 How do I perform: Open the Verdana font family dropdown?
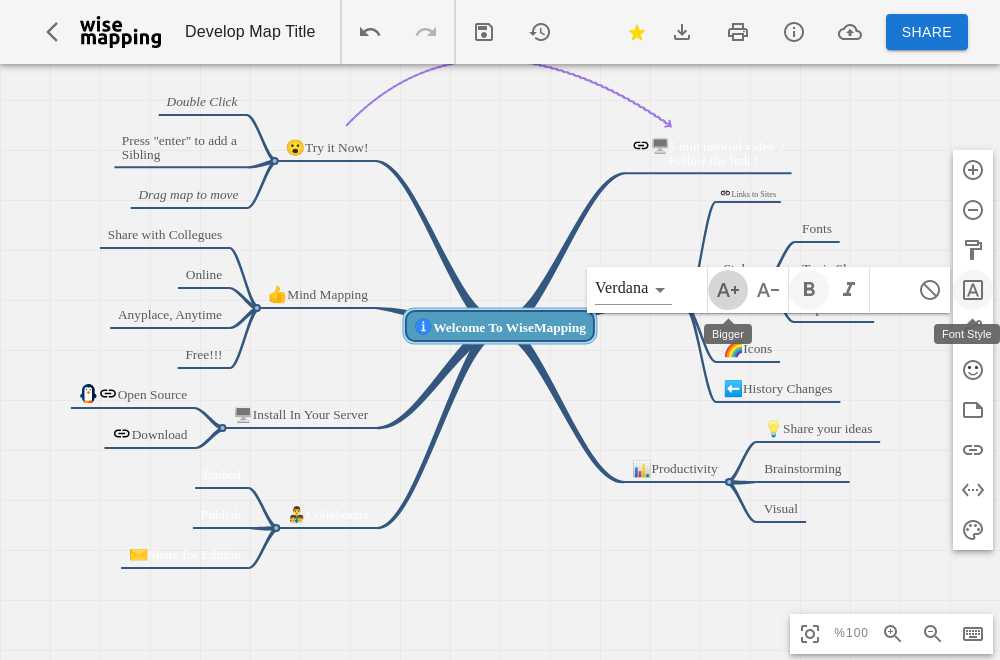(633, 289)
